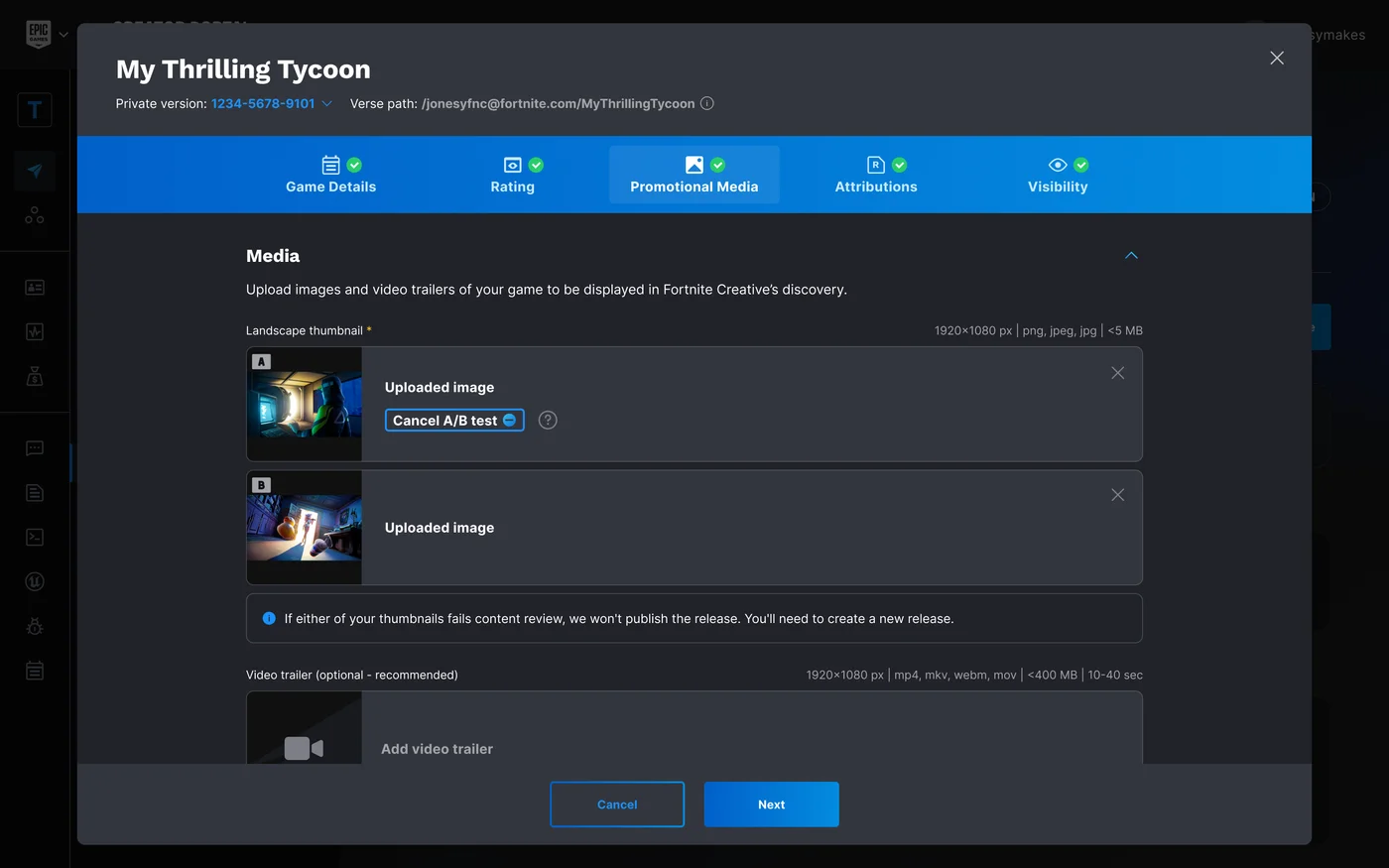Click the Cancel A/B test button
1389x868 pixels.
coord(454,421)
